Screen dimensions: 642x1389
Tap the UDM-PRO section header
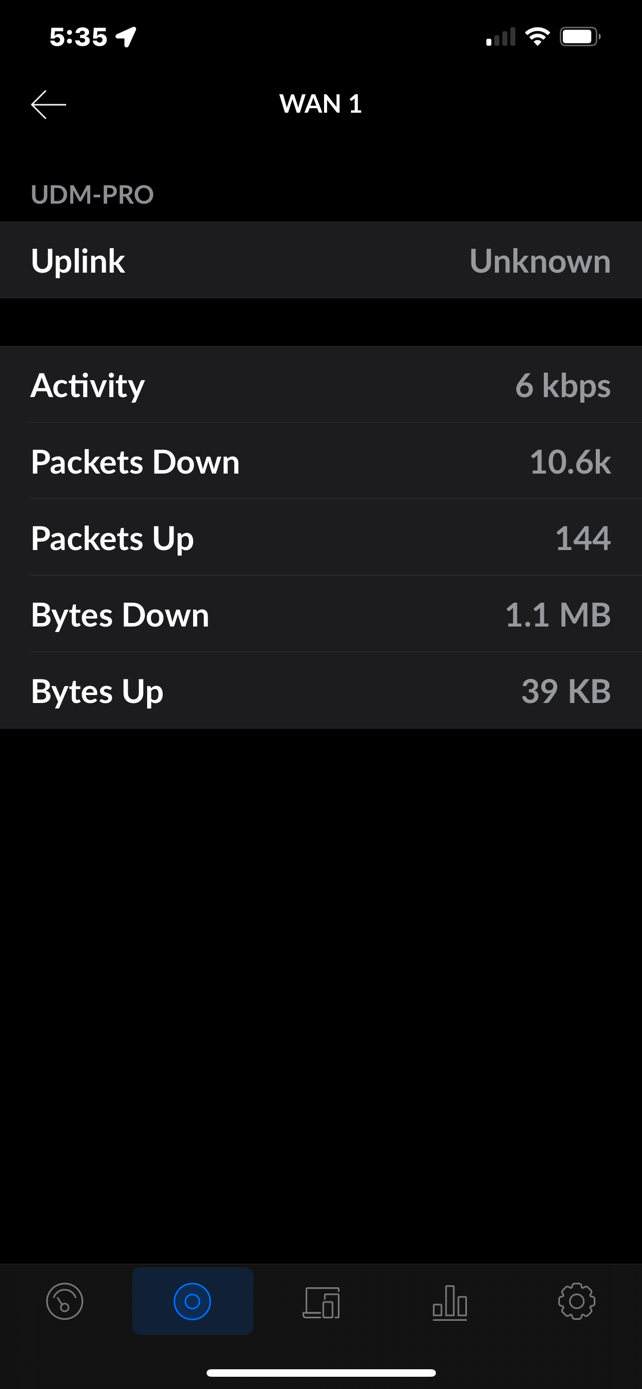(92, 194)
